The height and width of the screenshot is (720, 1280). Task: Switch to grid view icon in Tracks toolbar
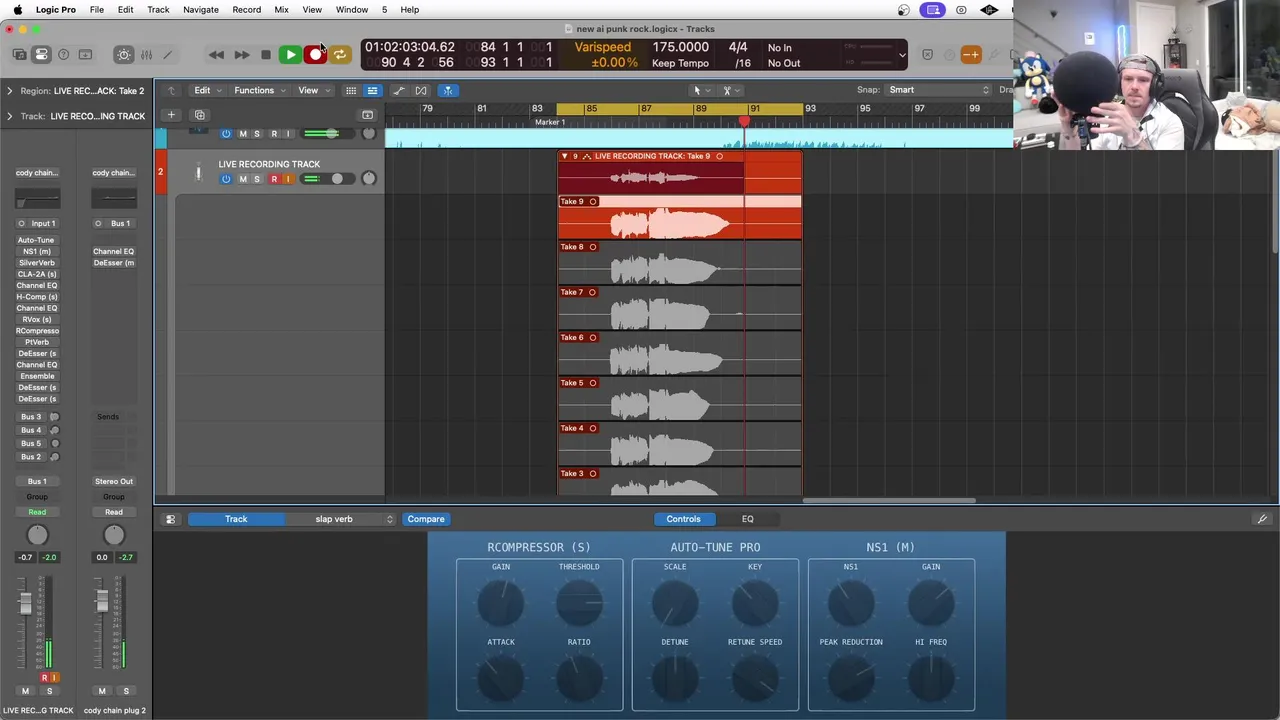(x=351, y=91)
